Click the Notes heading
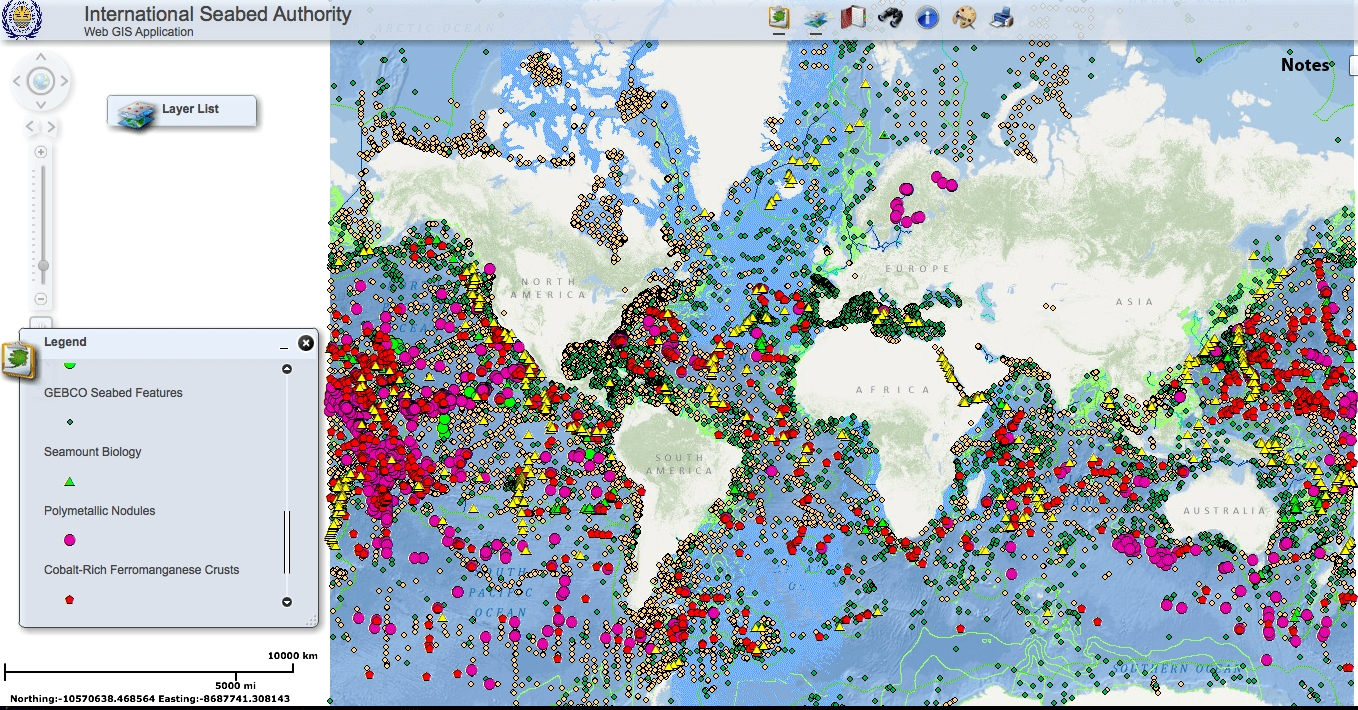 pyautogui.click(x=1305, y=65)
